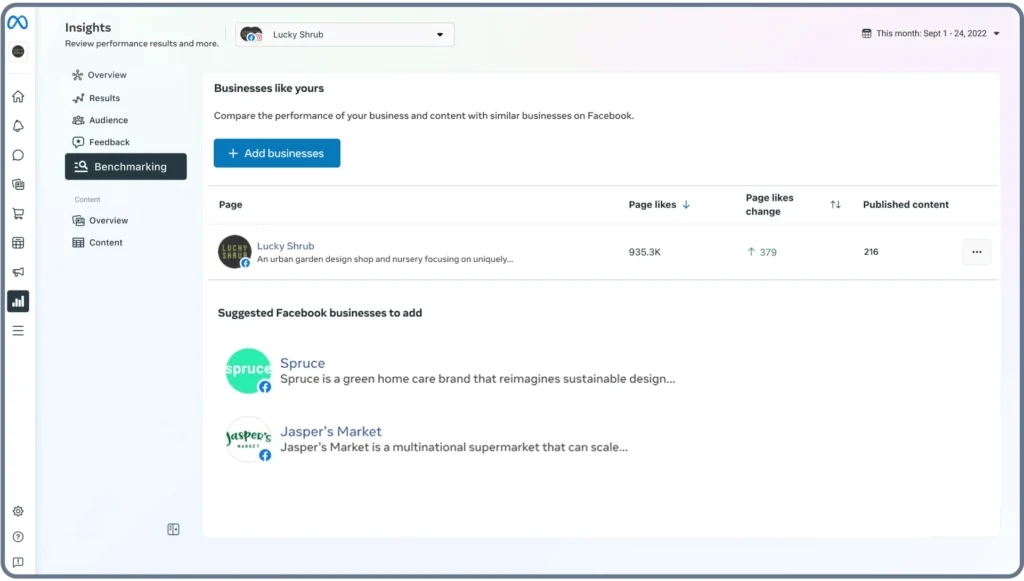Click the Spruce logo thumbnail
Screen dimensions: 1024x581
click(x=248, y=371)
